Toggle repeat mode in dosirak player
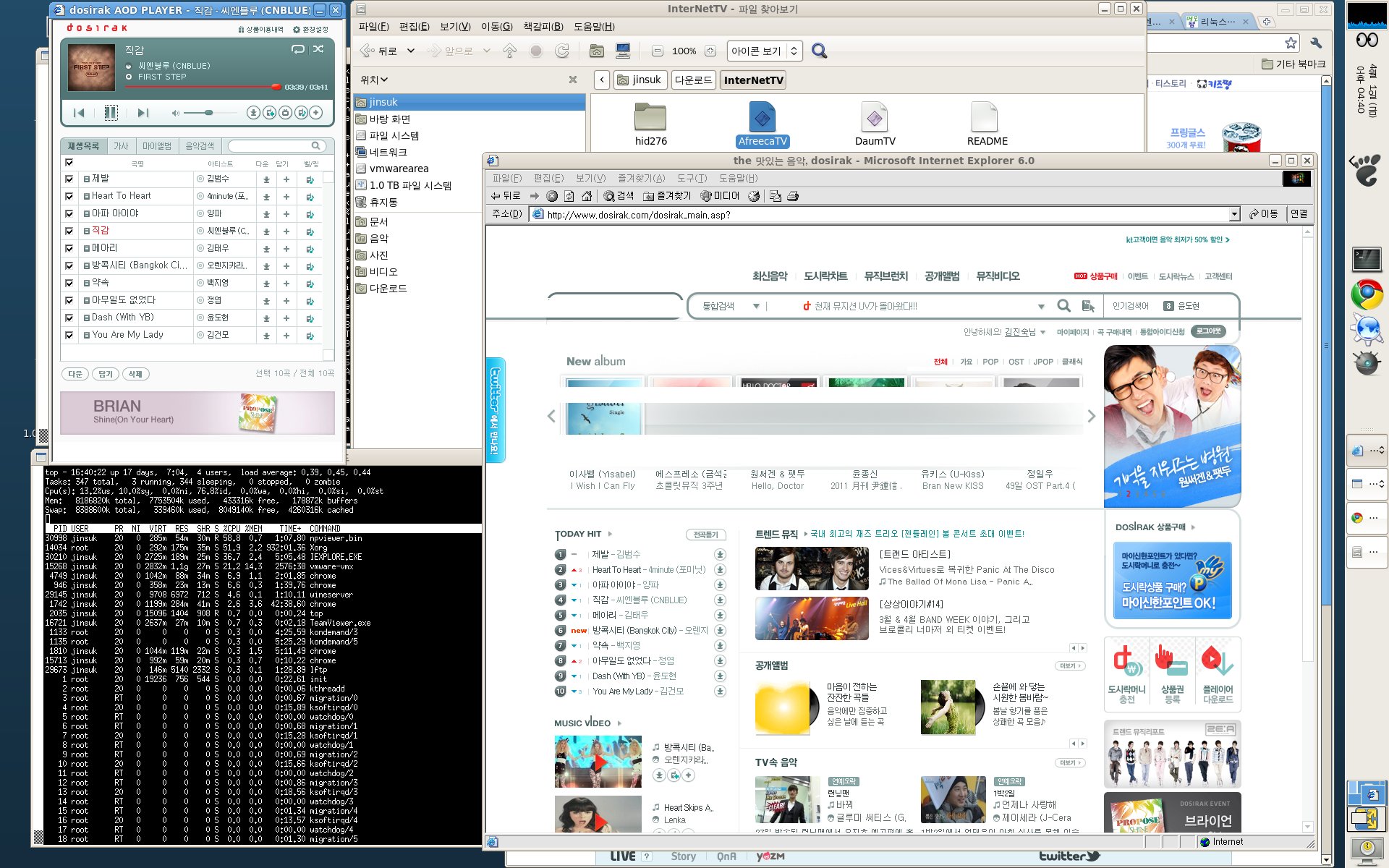Viewport: 1389px width, 868px height. [x=297, y=49]
